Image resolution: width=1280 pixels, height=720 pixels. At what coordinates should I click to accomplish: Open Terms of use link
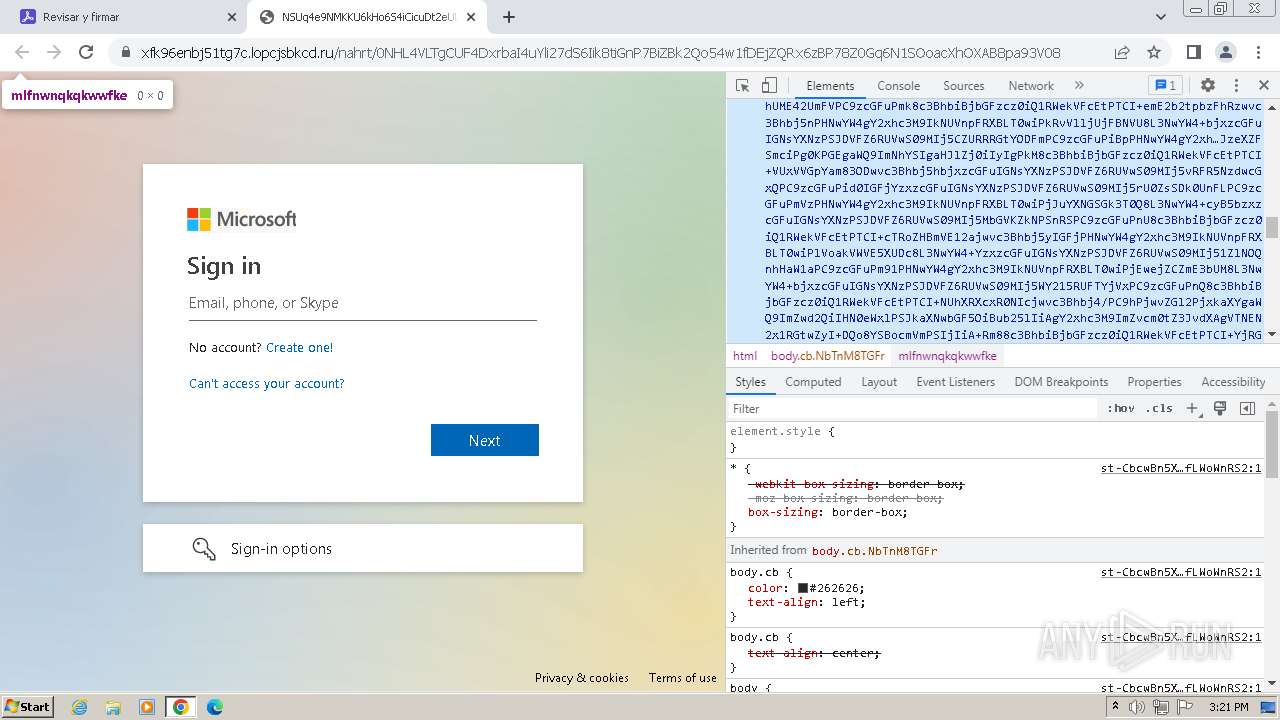(x=683, y=678)
